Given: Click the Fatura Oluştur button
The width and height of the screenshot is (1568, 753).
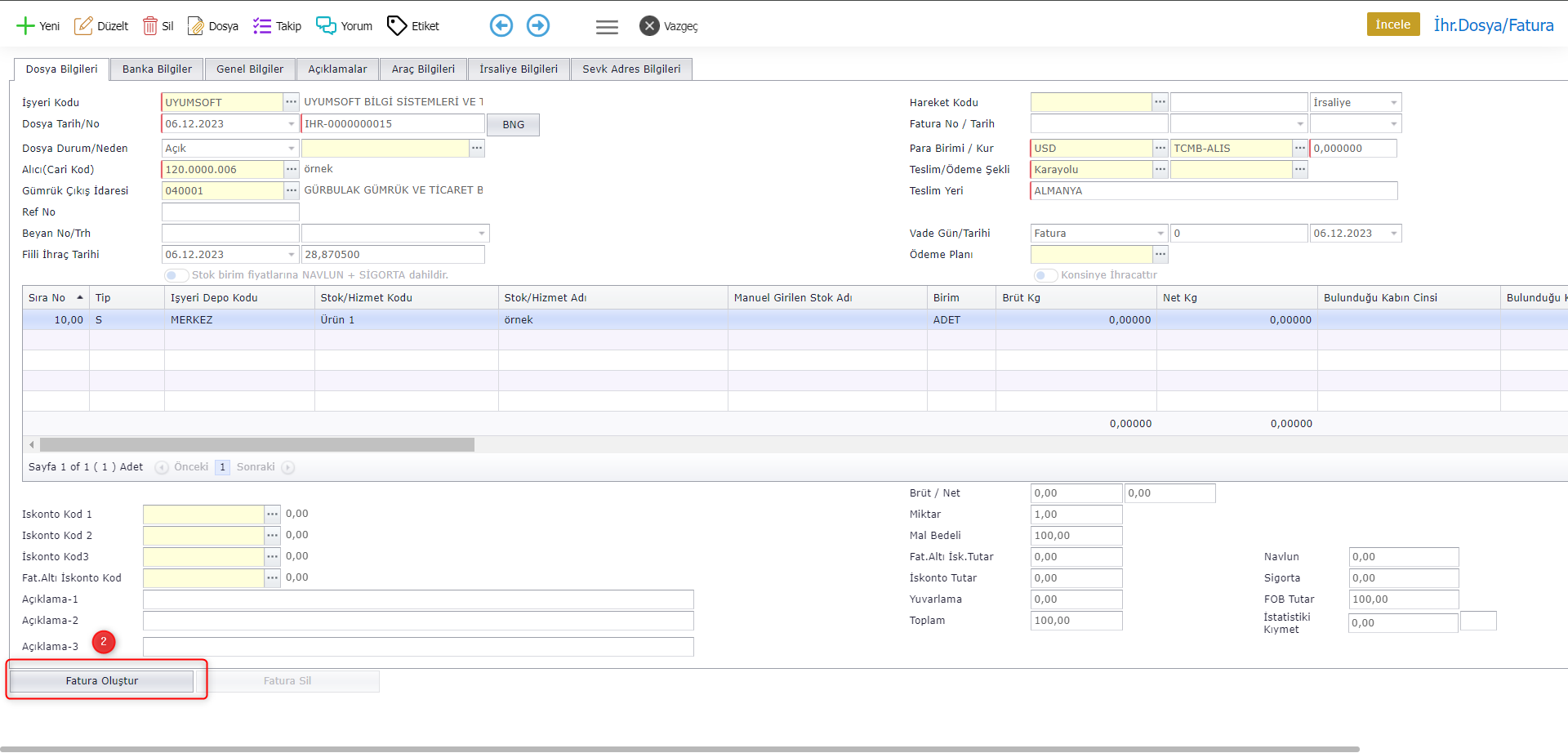Looking at the screenshot, I should [x=102, y=681].
